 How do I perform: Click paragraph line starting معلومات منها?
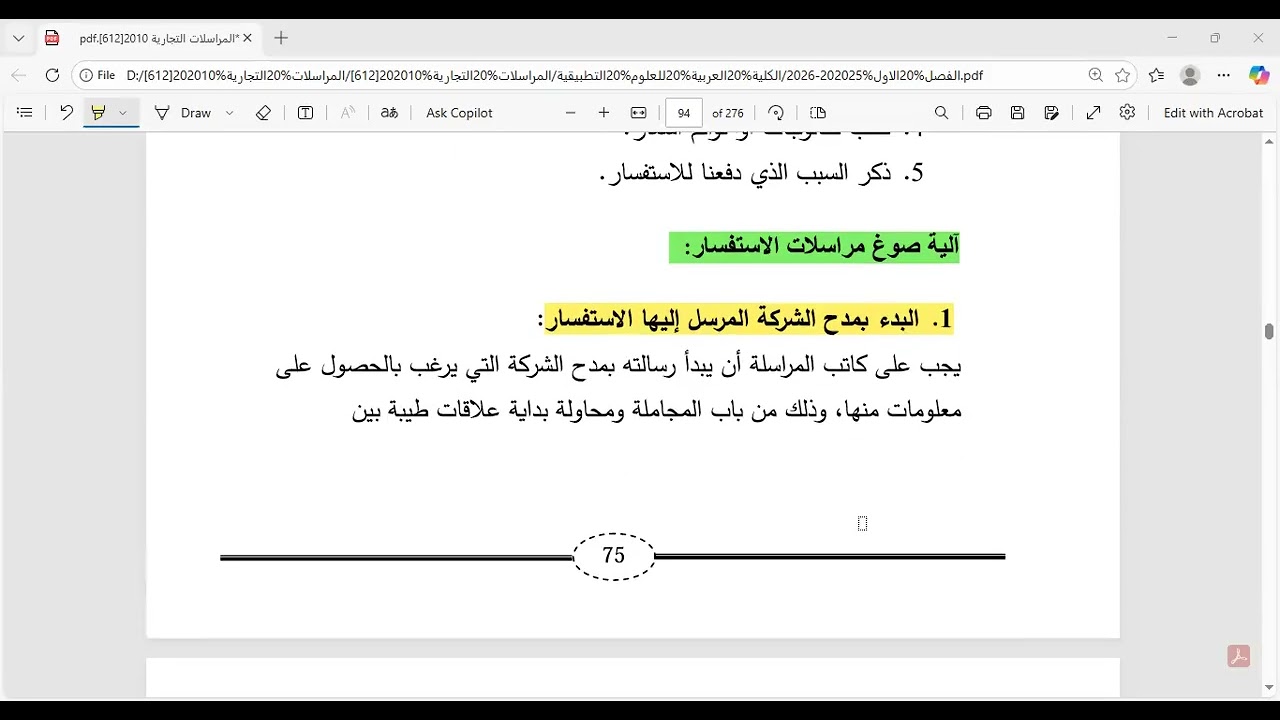(657, 410)
